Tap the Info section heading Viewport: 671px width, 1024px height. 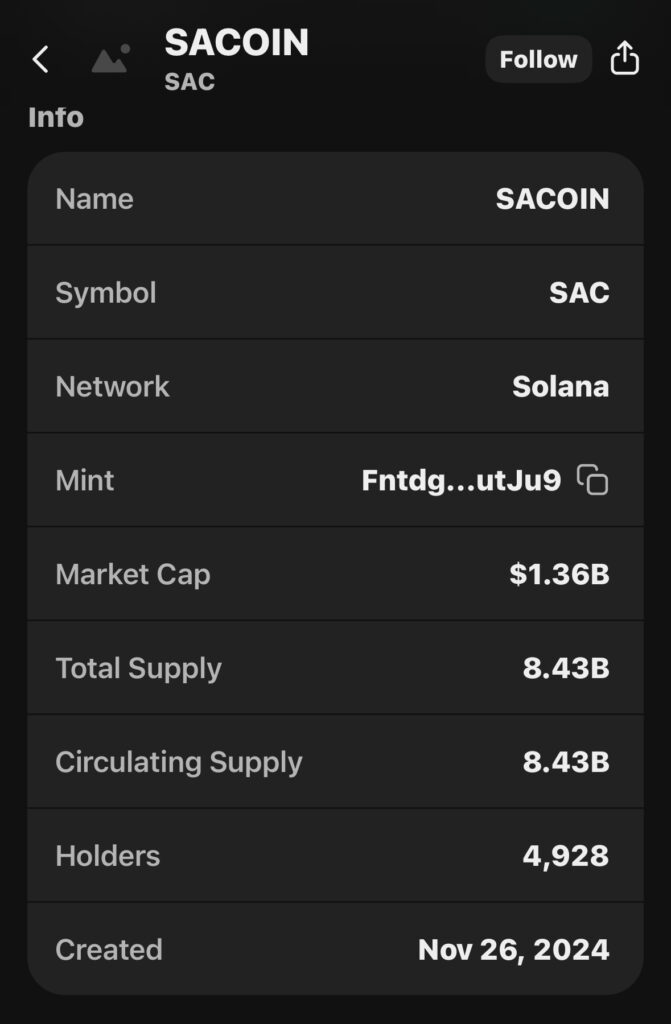(56, 117)
